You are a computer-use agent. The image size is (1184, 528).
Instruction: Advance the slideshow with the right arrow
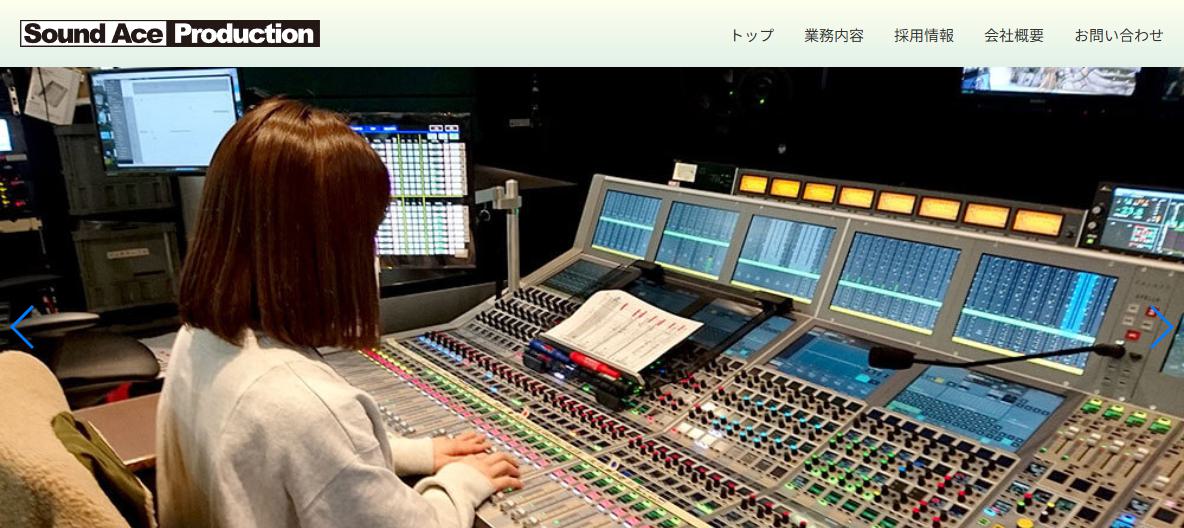click(x=1161, y=326)
